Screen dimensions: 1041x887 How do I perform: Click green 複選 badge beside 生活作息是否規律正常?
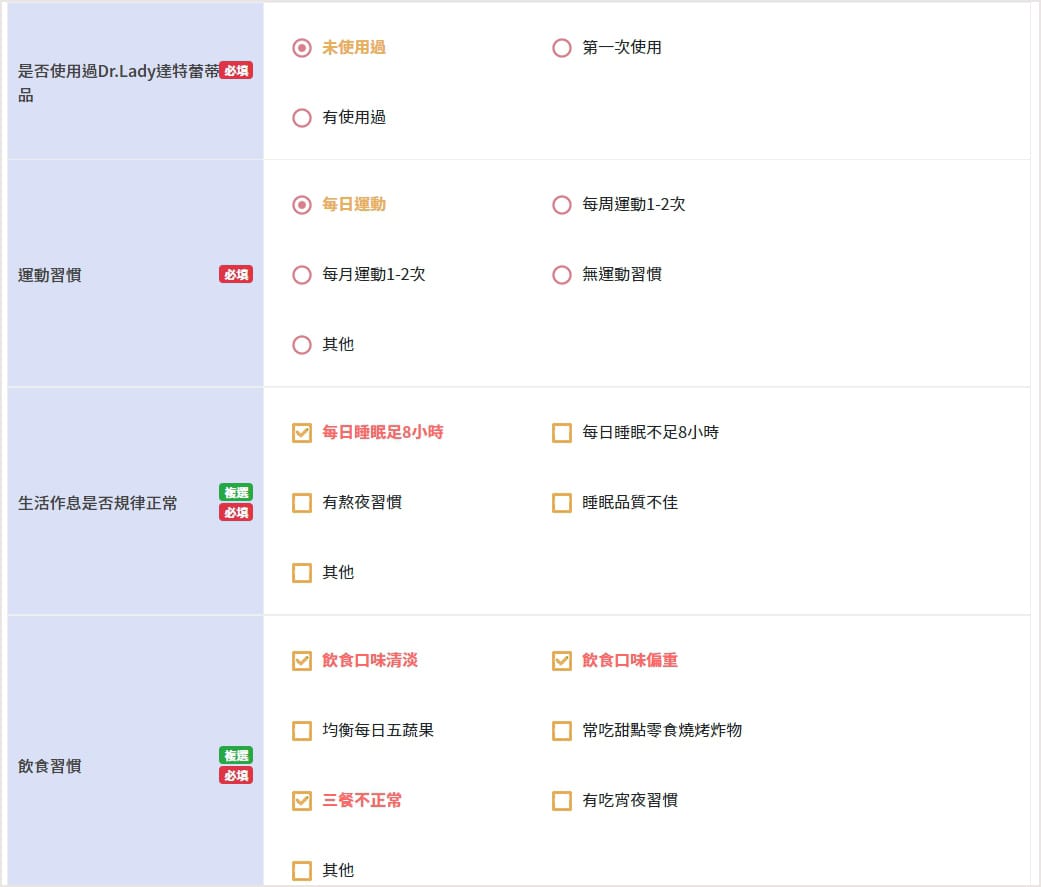pos(236,492)
